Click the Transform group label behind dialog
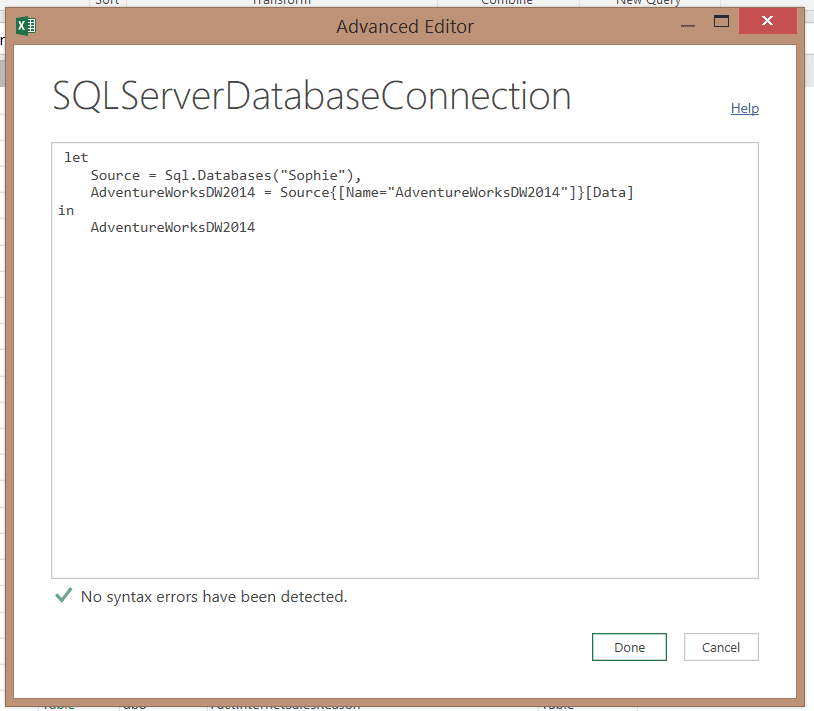 [x=281, y=3]
